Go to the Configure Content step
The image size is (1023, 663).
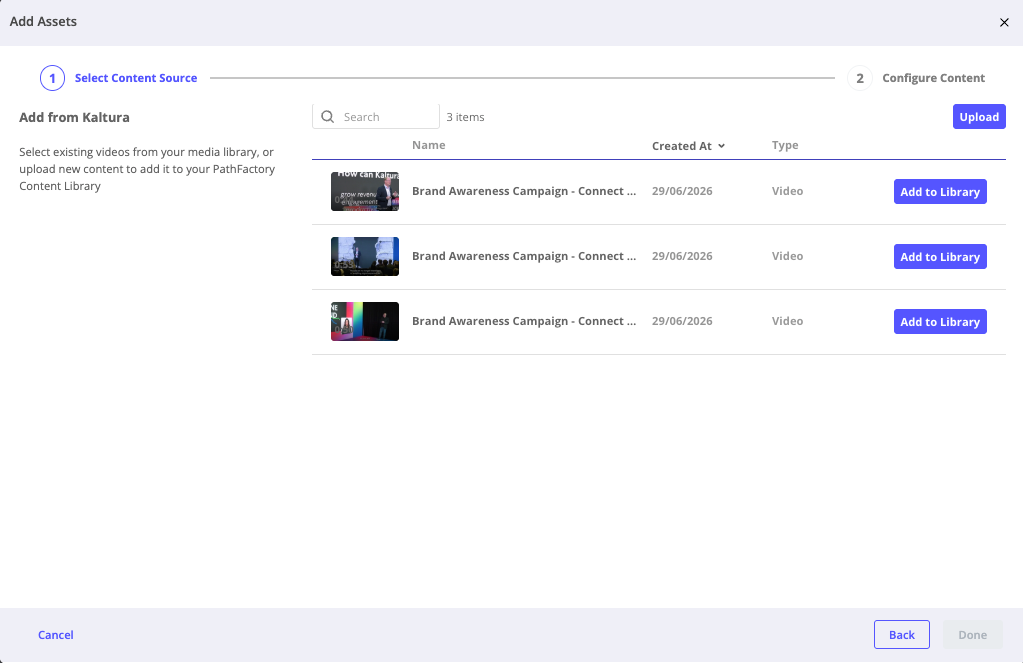[x=934, y=78]
